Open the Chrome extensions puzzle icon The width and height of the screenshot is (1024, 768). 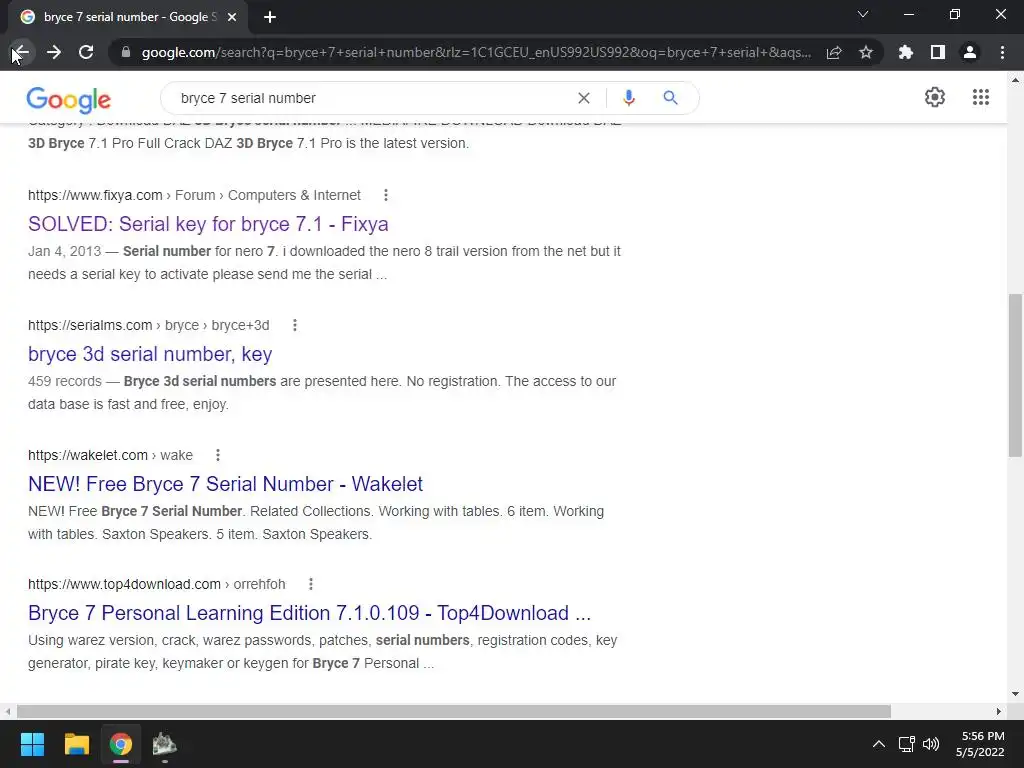906,52
